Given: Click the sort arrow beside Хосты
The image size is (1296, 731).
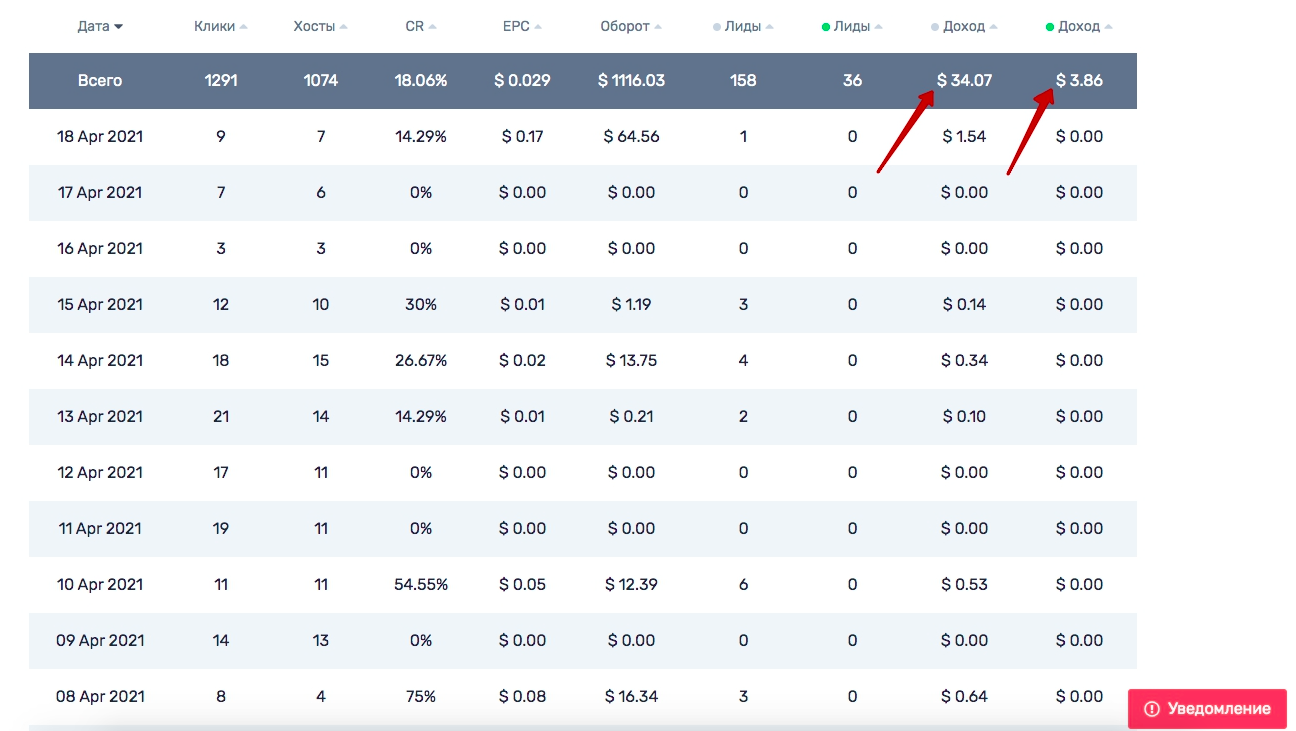Looking at the screenshot, I should click(344, 27).
